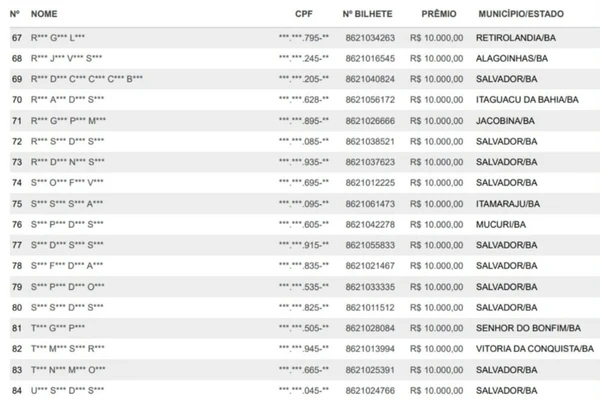Select ticket number 8621038521

click(370, 142)
